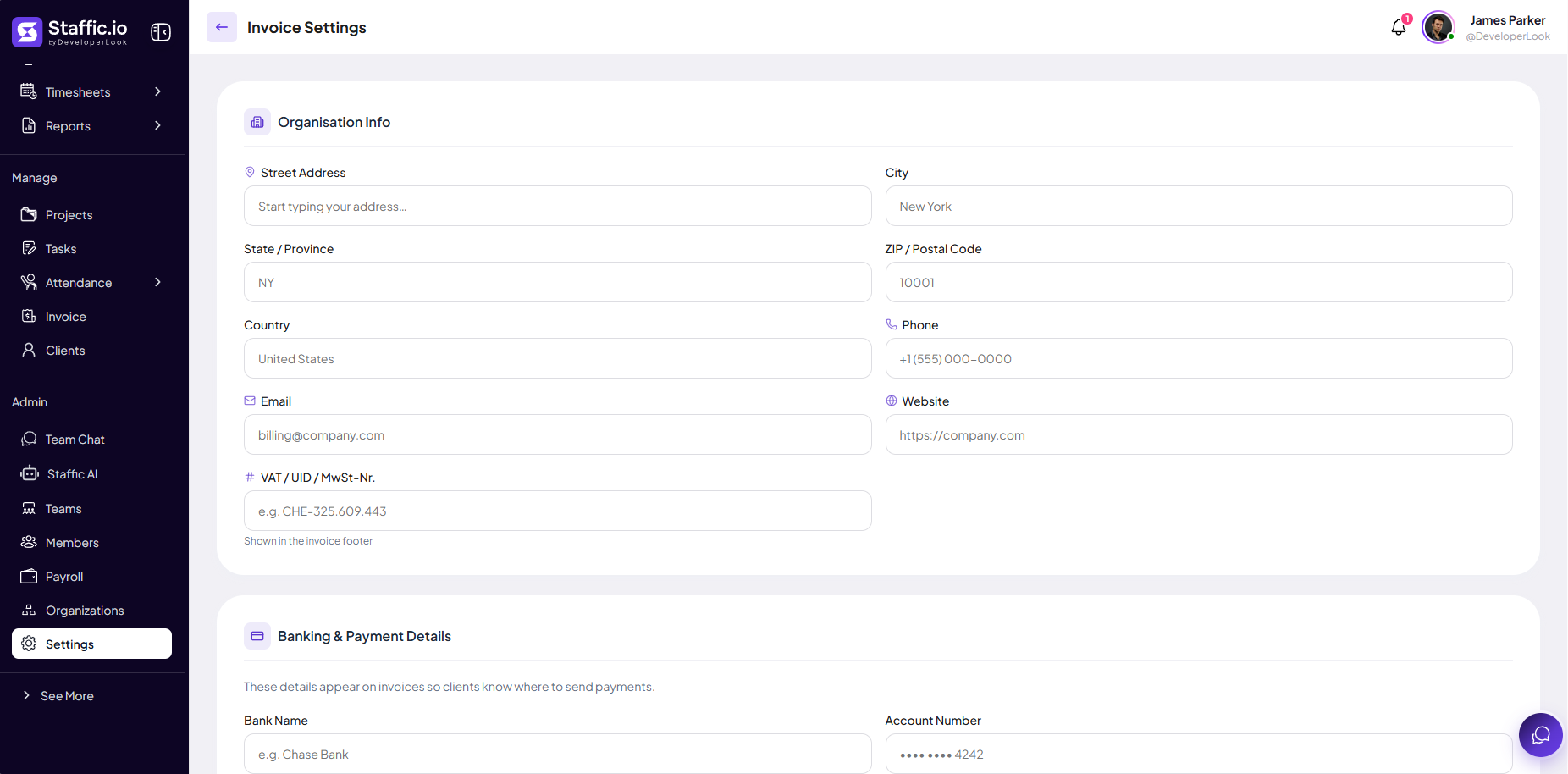Click the Banking card icon
Image resolution: width=1568 pixels, height=774 pixels.
pyautogui.click(x=257, y=636)
